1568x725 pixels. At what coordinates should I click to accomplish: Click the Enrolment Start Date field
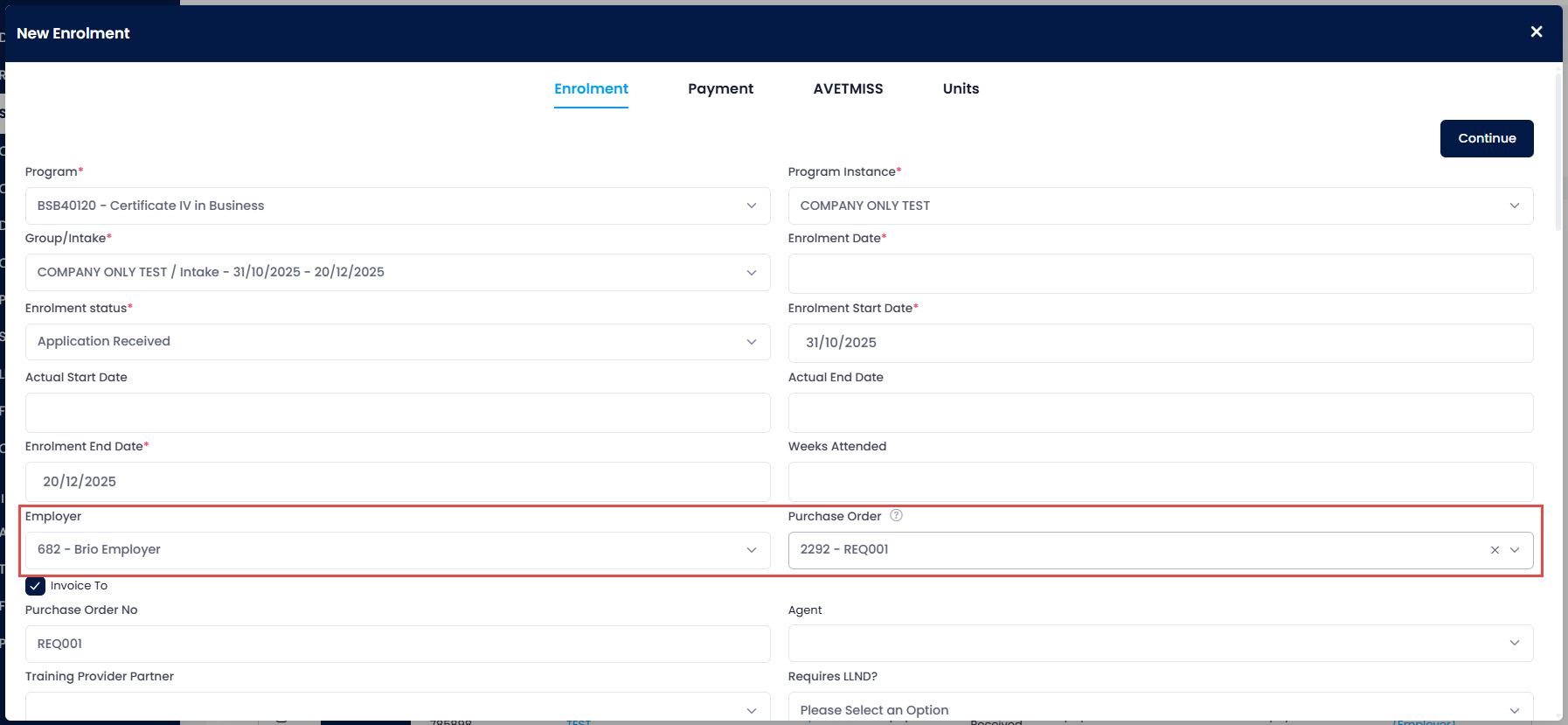pos(1161,343)
